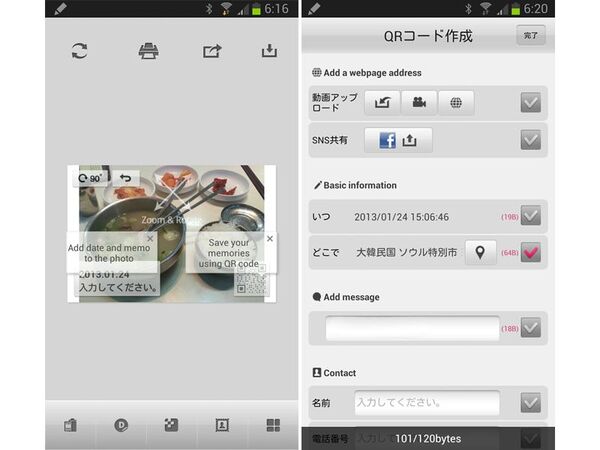Viewport: 600px width, 450px height.
Task: Open the date stamp icon in bottom bar
Action: click(121, 425)
